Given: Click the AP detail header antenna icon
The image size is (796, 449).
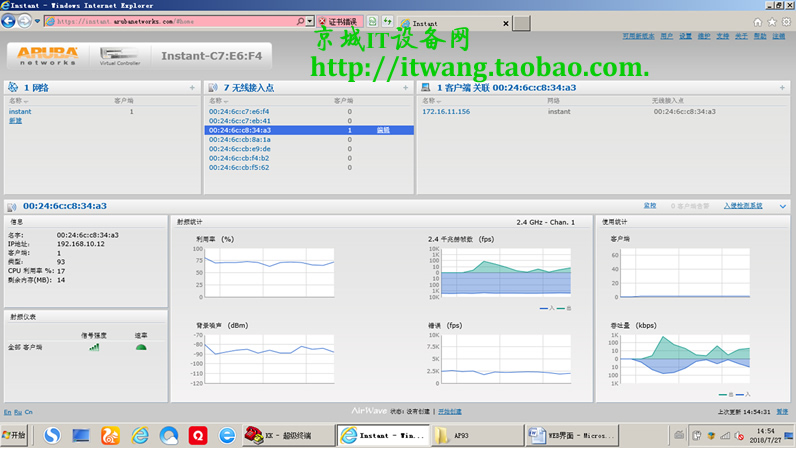Looking at the screenshot, I should 12,206.
